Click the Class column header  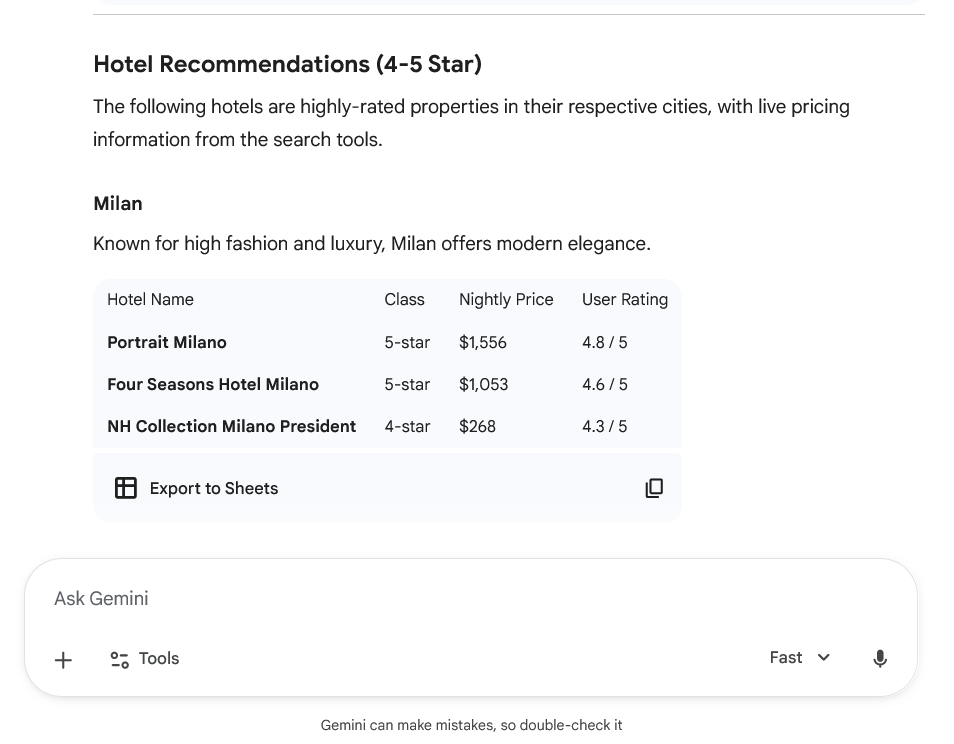(404, 299)
